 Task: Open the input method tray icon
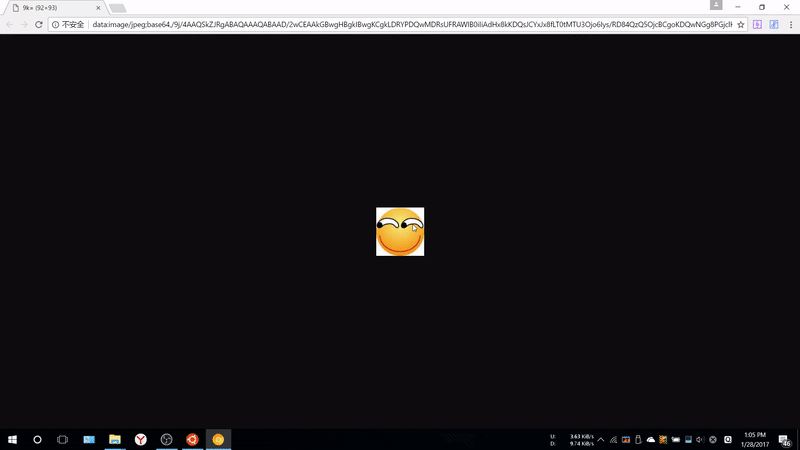point(728,440)
